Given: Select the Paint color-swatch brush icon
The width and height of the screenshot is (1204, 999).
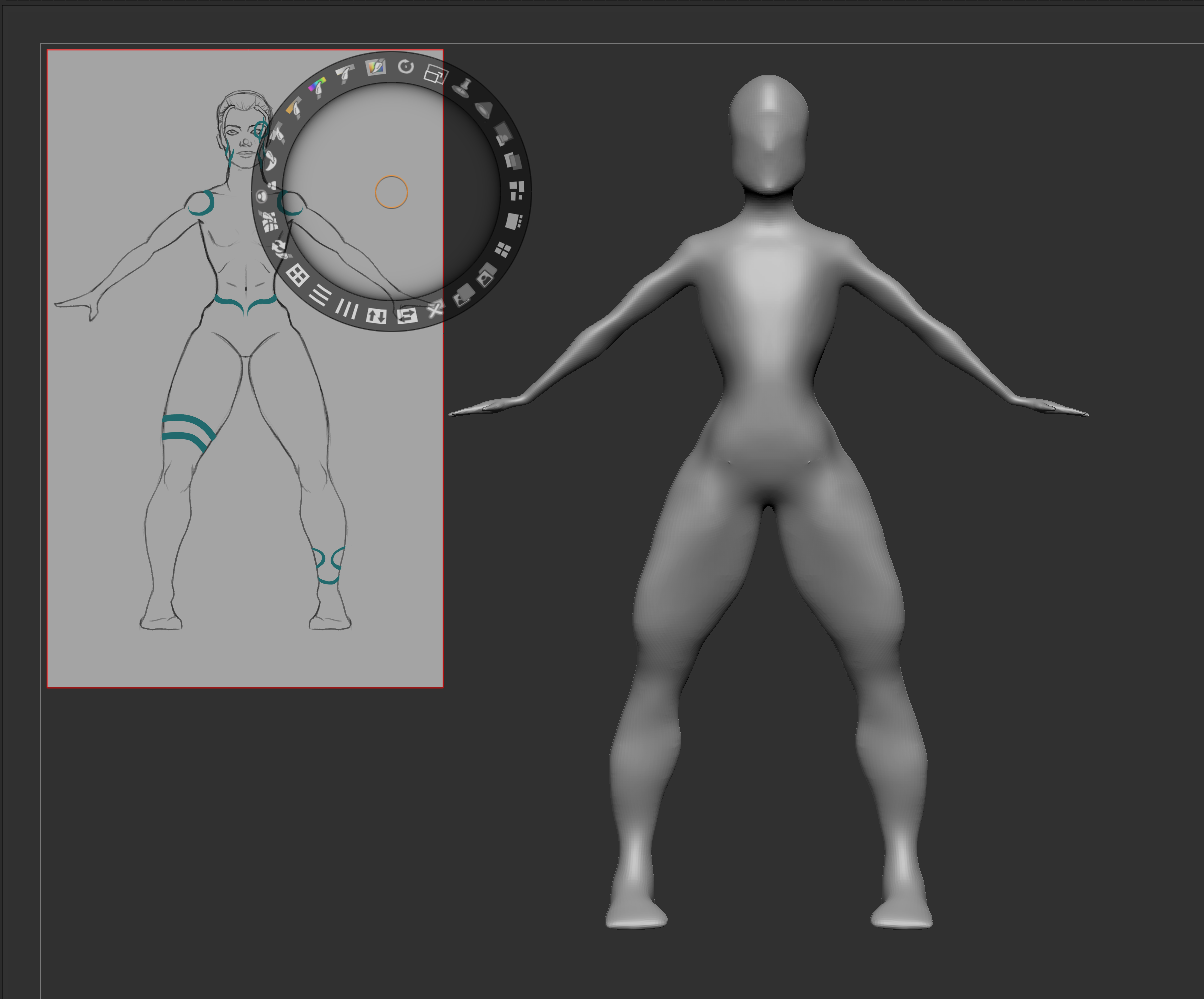Looking at the screenshot, I should point(376,67).
